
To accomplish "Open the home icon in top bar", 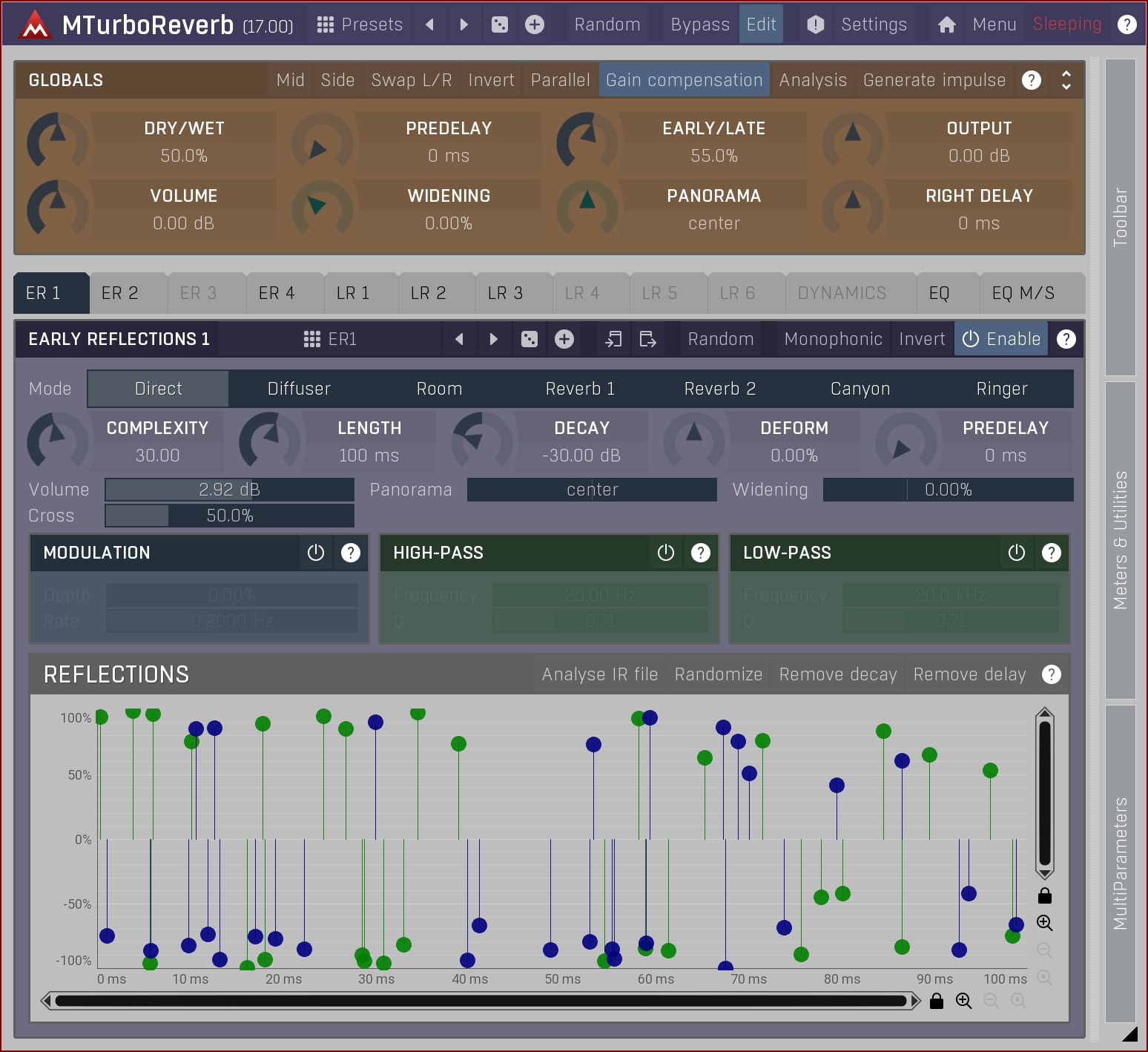I will point(946,24).
